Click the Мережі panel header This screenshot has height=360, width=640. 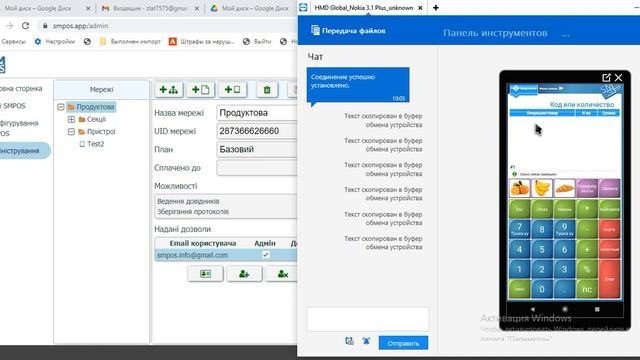(101, 89)
